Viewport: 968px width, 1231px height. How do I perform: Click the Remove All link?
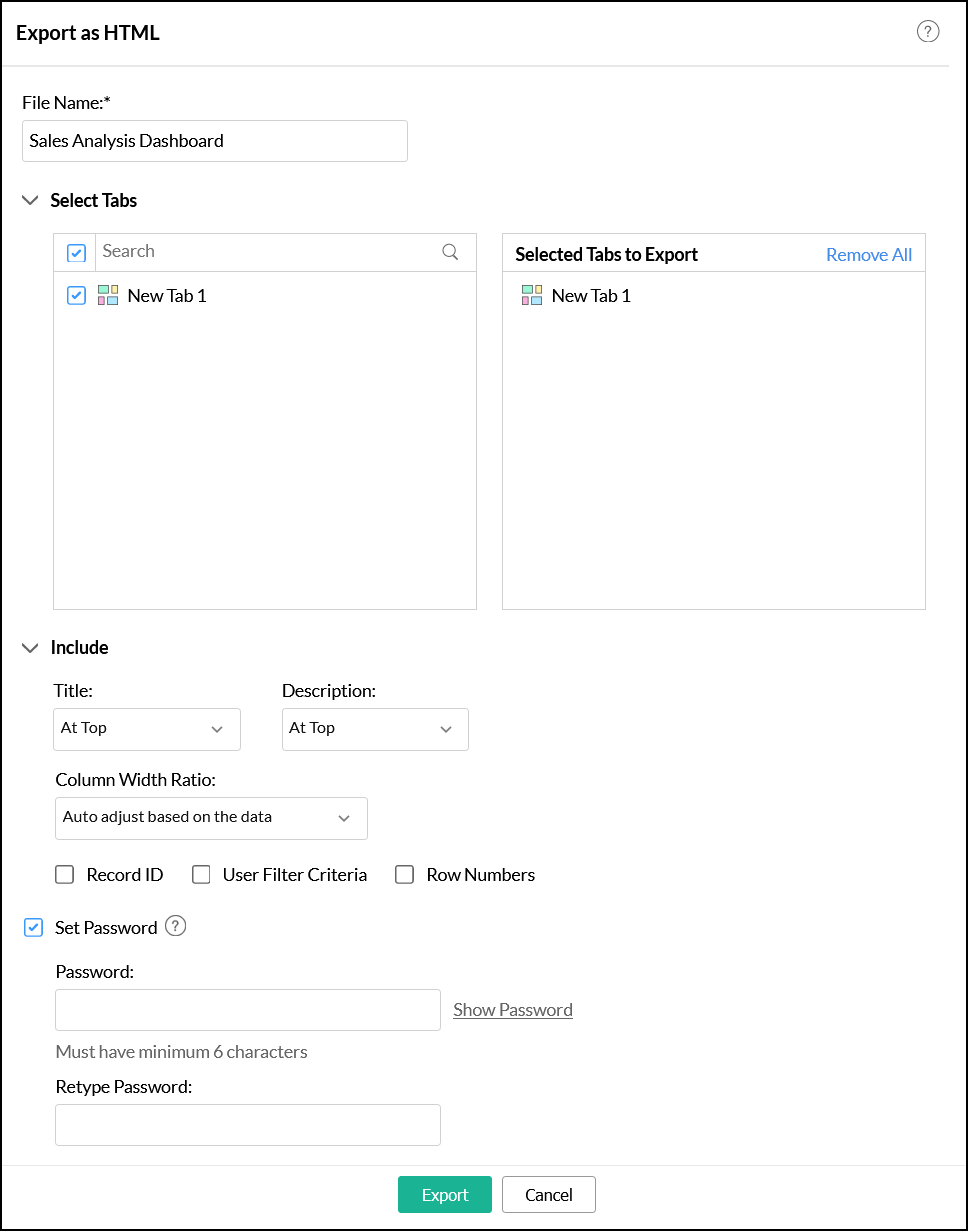tap(869, 255)
